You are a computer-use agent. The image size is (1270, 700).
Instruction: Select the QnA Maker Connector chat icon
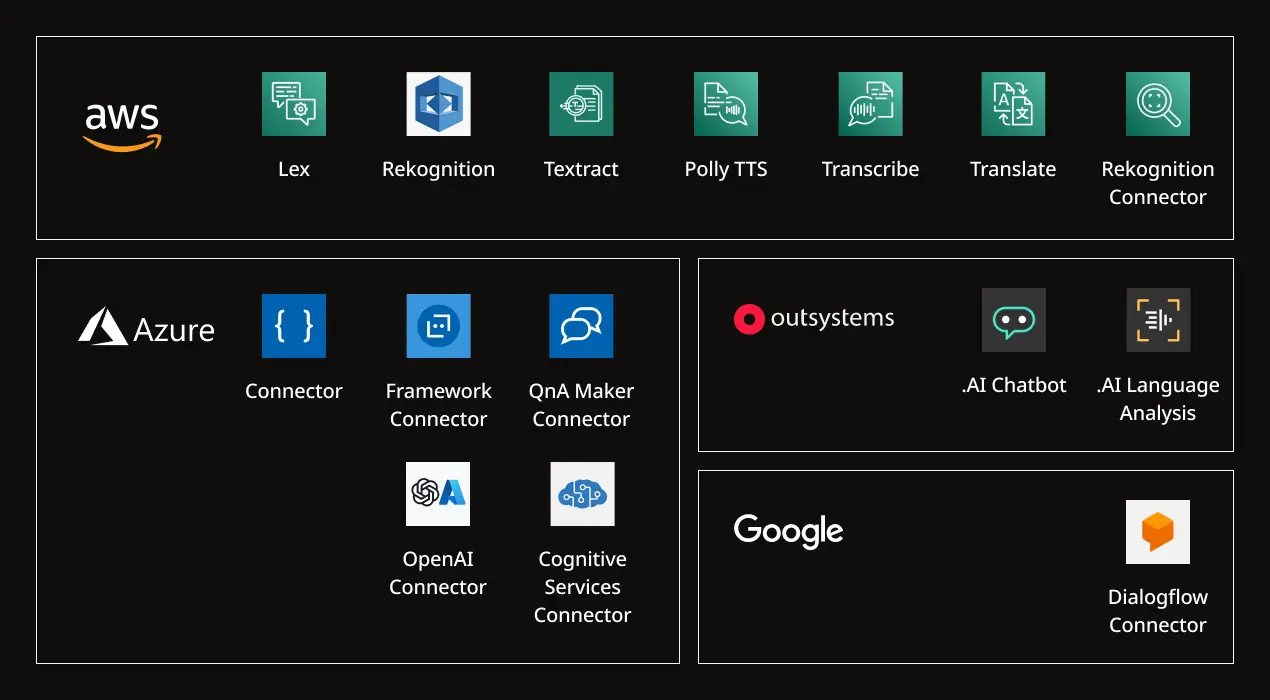click(581, 325)
